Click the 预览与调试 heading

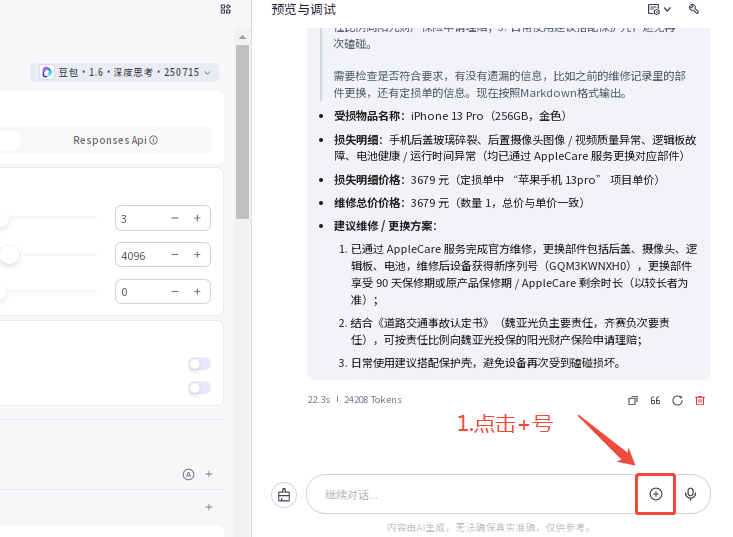pyautogui.click(x=303, y=9)
